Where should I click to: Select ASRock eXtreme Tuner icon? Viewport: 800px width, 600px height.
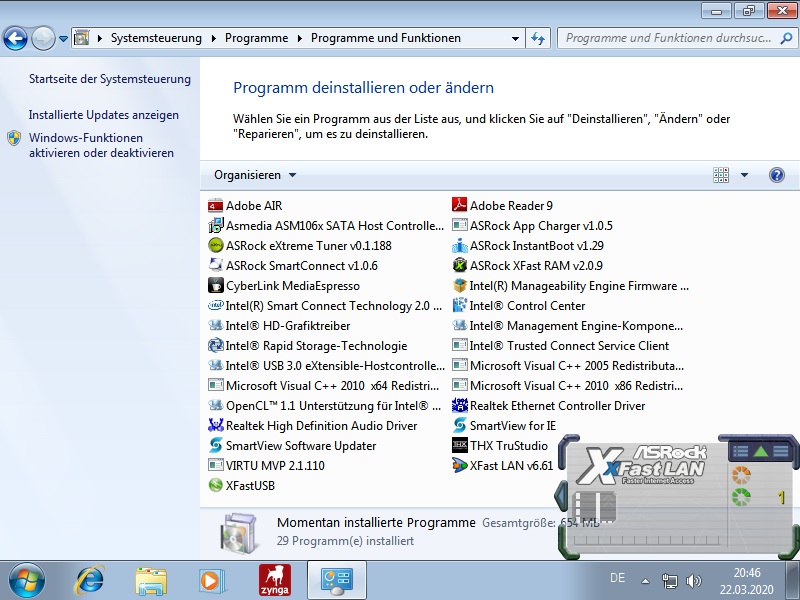(x=215, y=245)
